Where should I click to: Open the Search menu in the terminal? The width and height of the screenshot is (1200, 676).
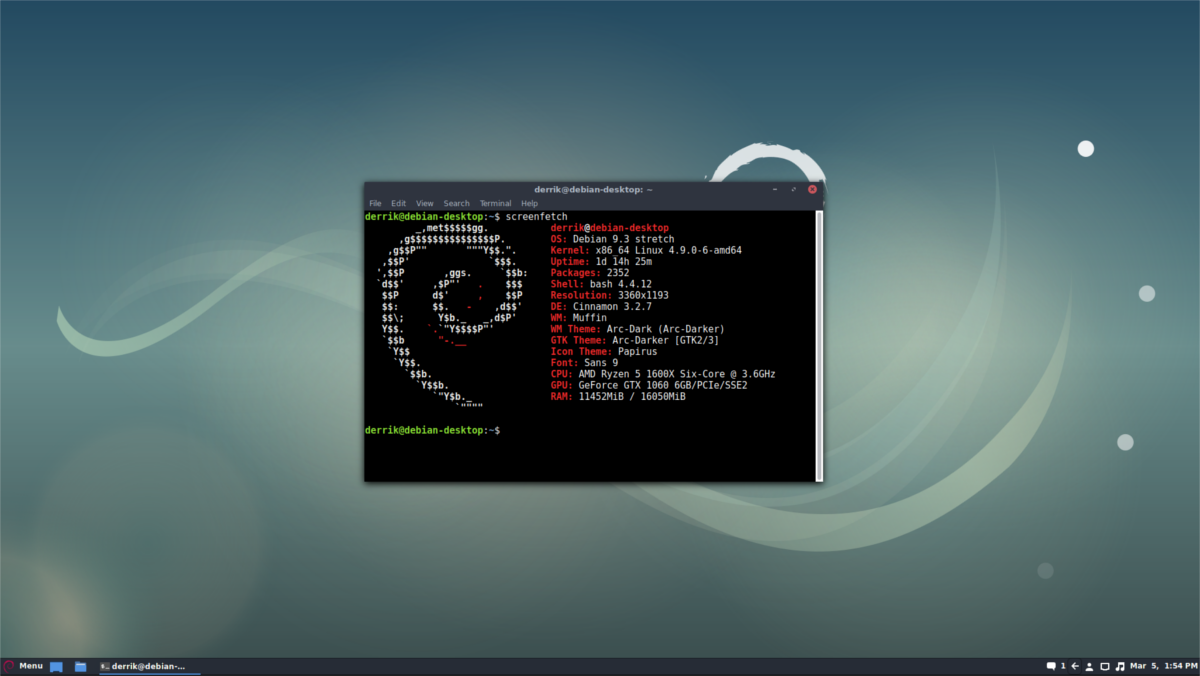click(x=456, y=202)
